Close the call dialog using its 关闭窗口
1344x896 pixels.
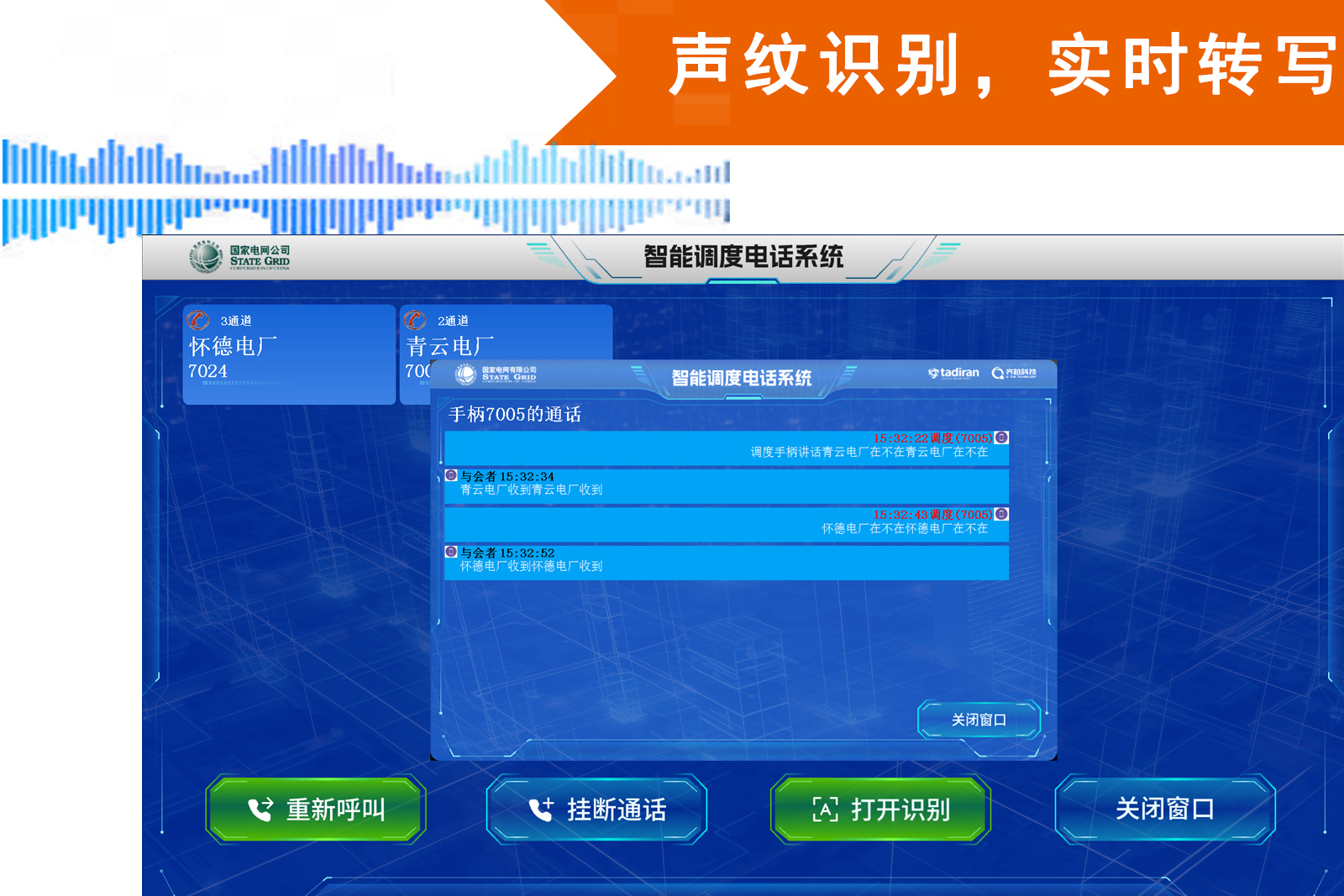click(x=979, y=720)
